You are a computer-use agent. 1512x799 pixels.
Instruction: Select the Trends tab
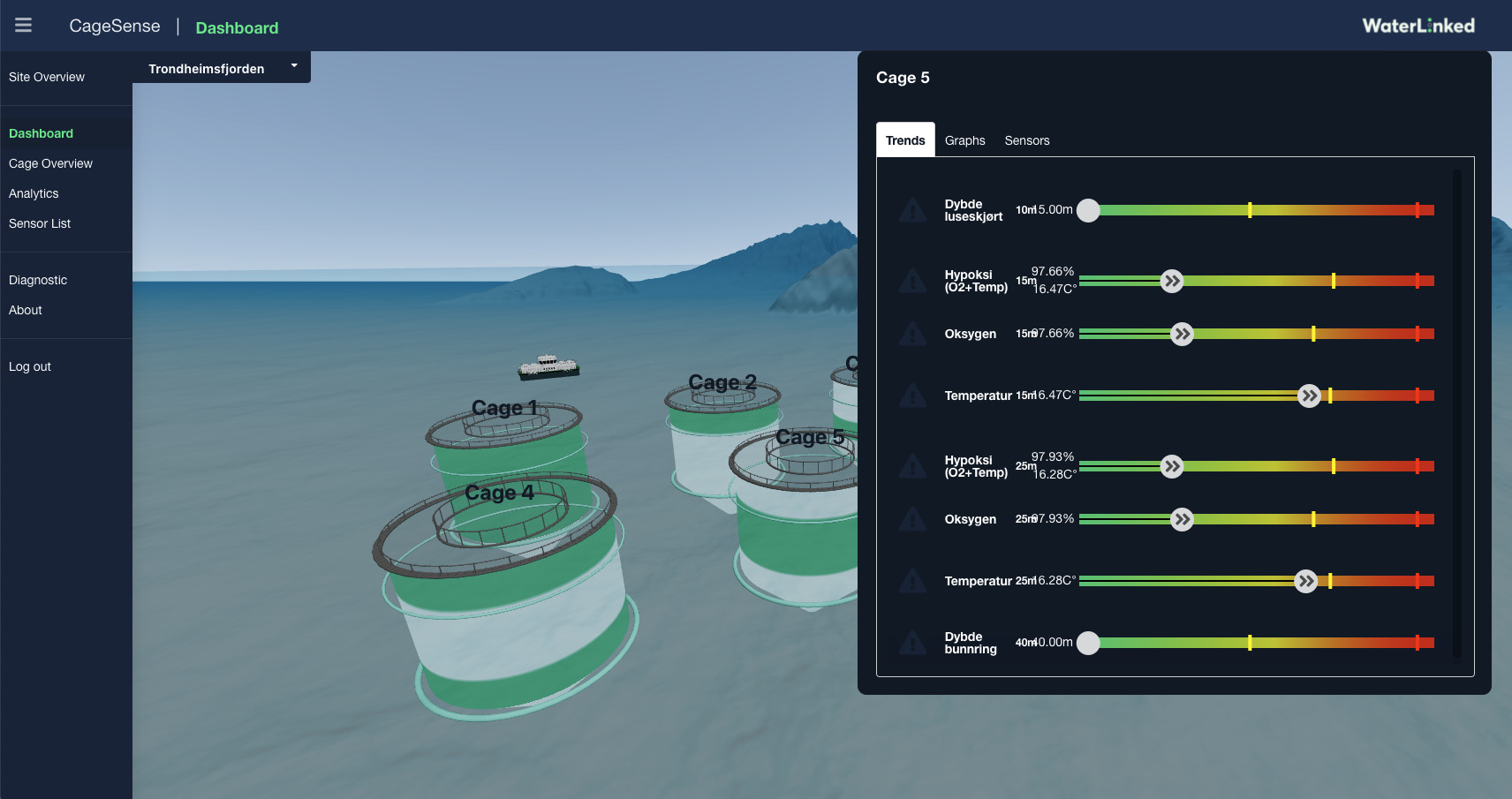tap(905, 140)
